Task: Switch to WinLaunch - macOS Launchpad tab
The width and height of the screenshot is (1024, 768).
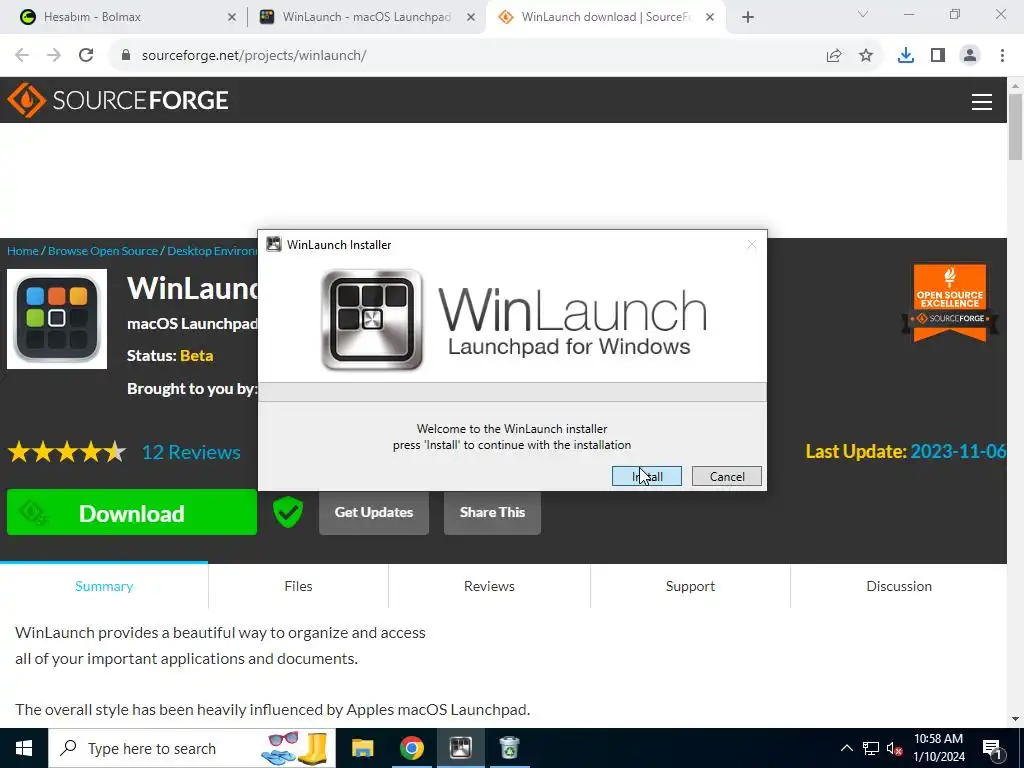Action: 366,17
